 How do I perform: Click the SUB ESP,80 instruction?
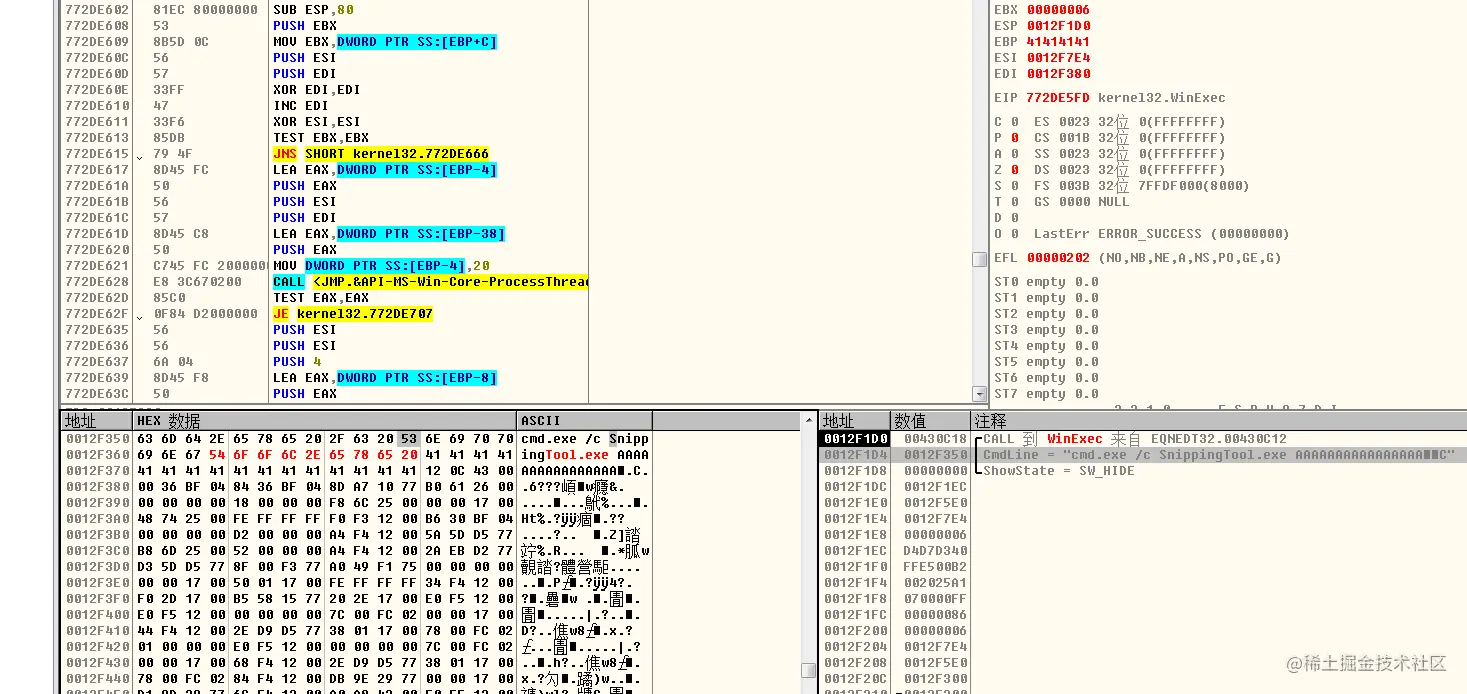313,10
